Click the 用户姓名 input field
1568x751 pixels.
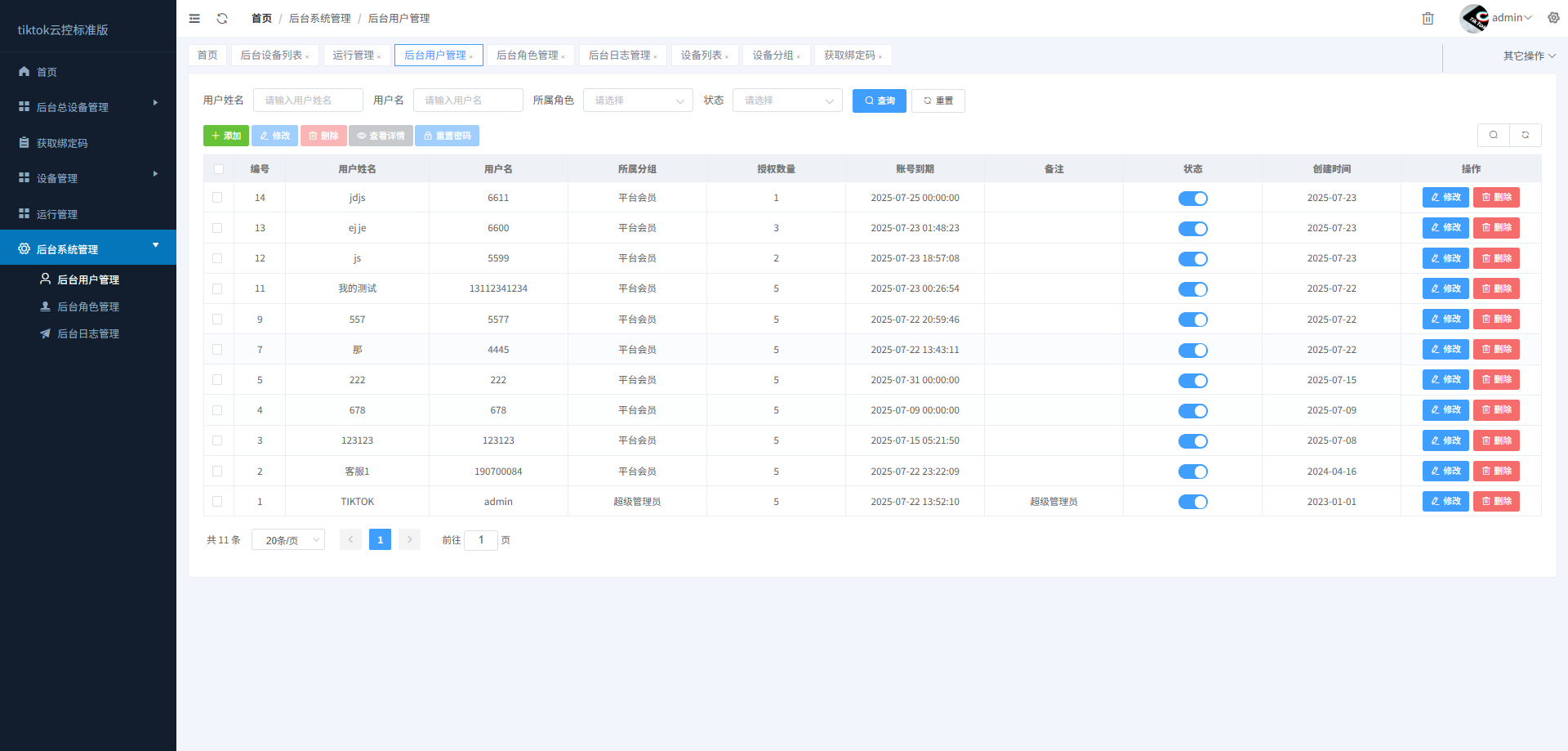[x=308, y=101]
